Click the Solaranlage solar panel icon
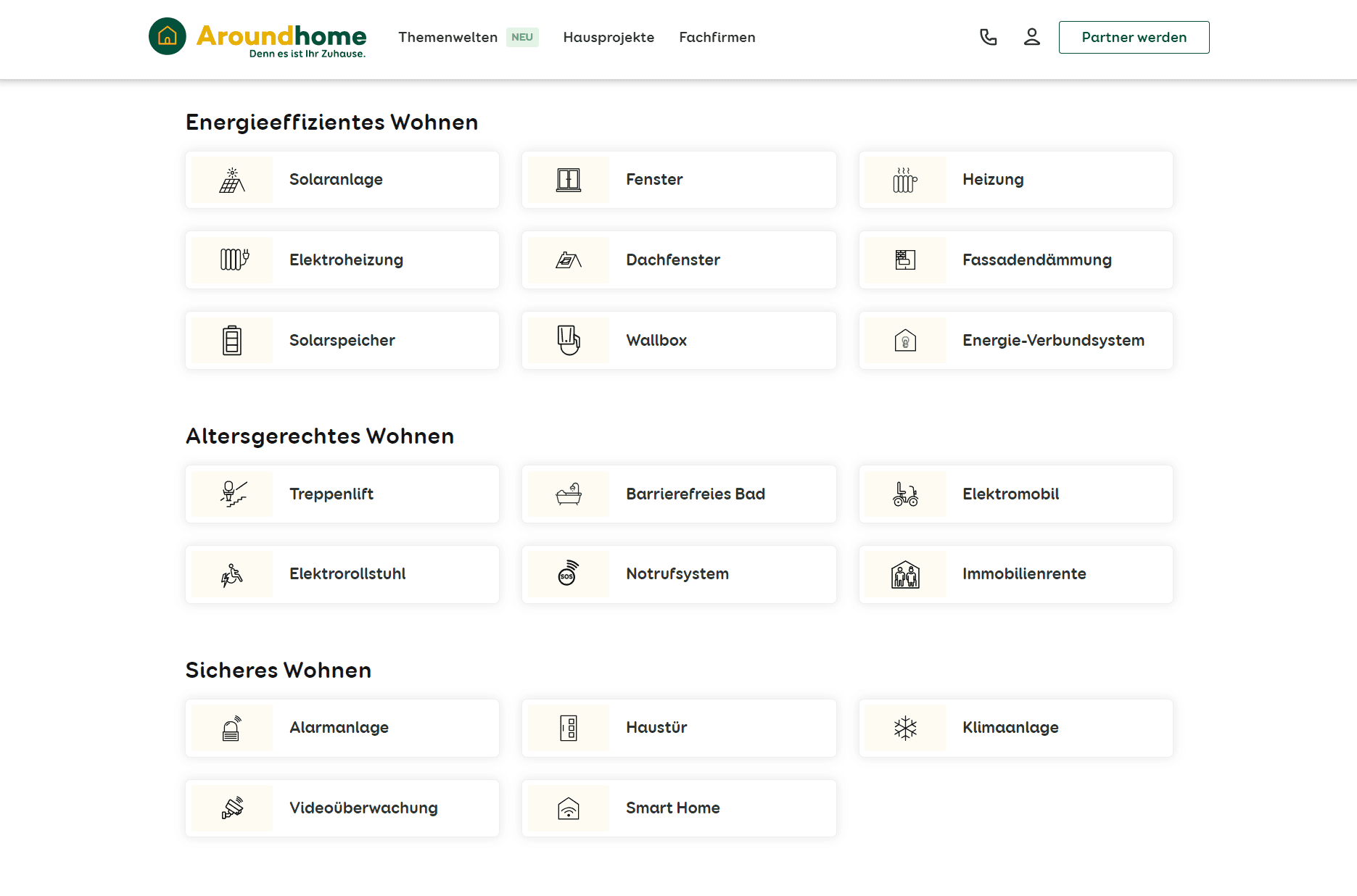The height and width of the screenshot is (896, 1357). pos(232,180)
